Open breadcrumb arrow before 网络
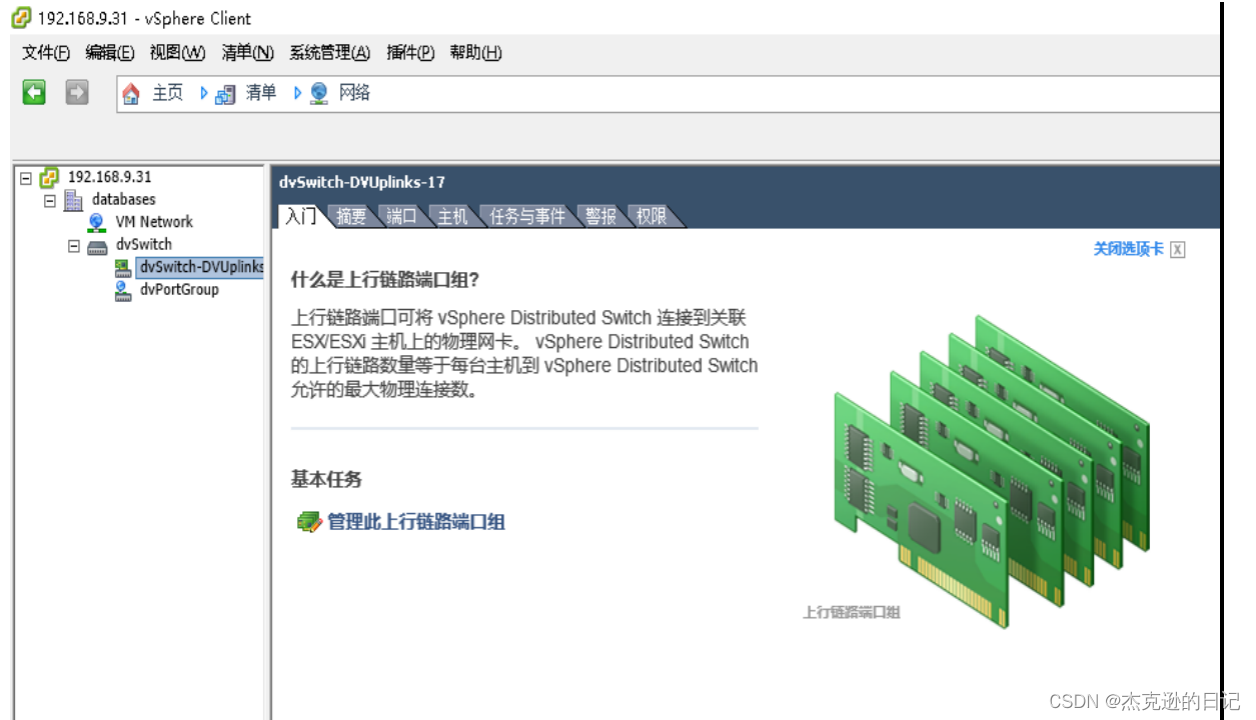This screenshot has width=1256, height=720. pos(297,93)
